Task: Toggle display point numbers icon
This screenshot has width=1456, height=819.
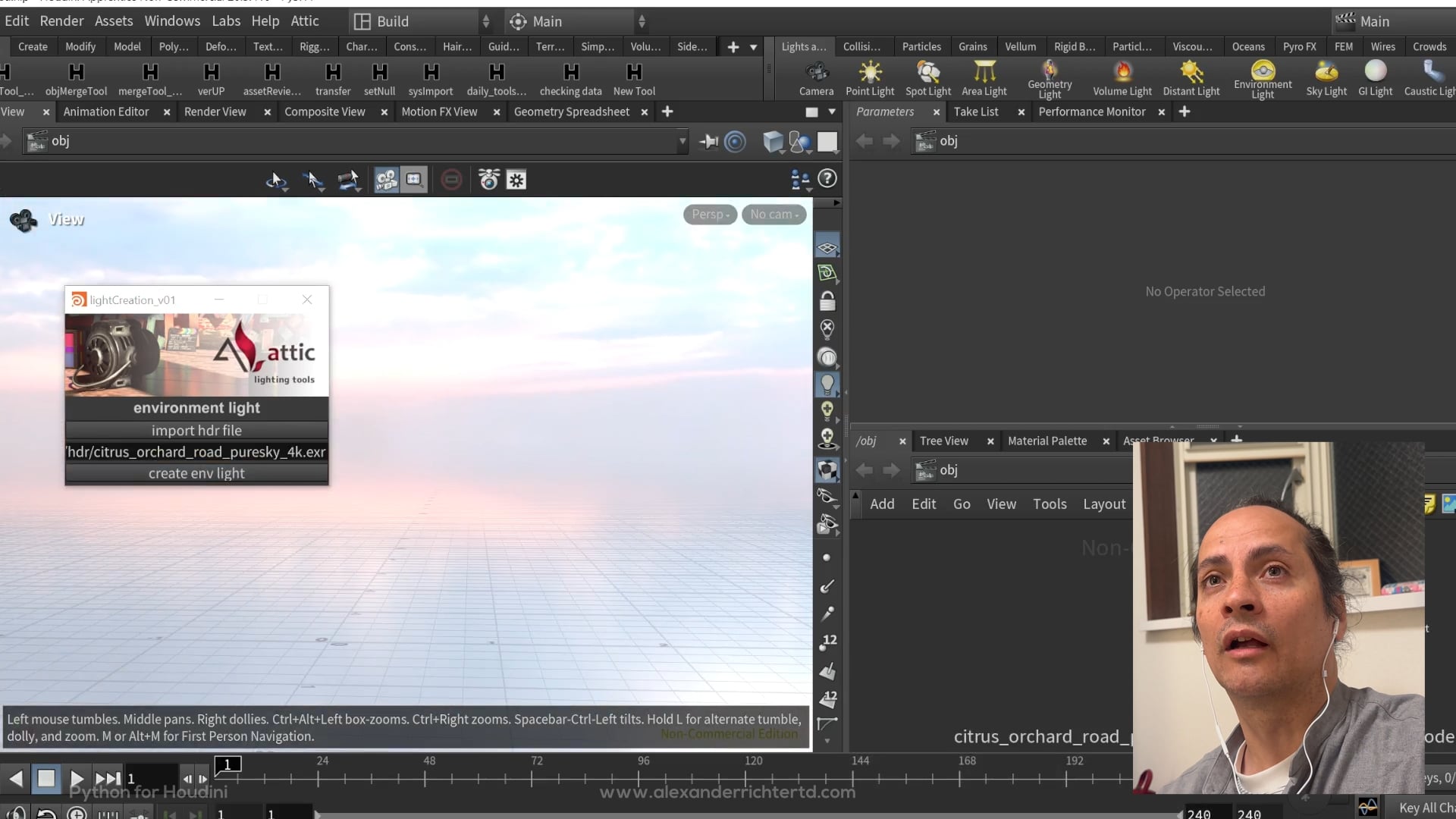Action: pyautogui.click(x=827, y=642)
